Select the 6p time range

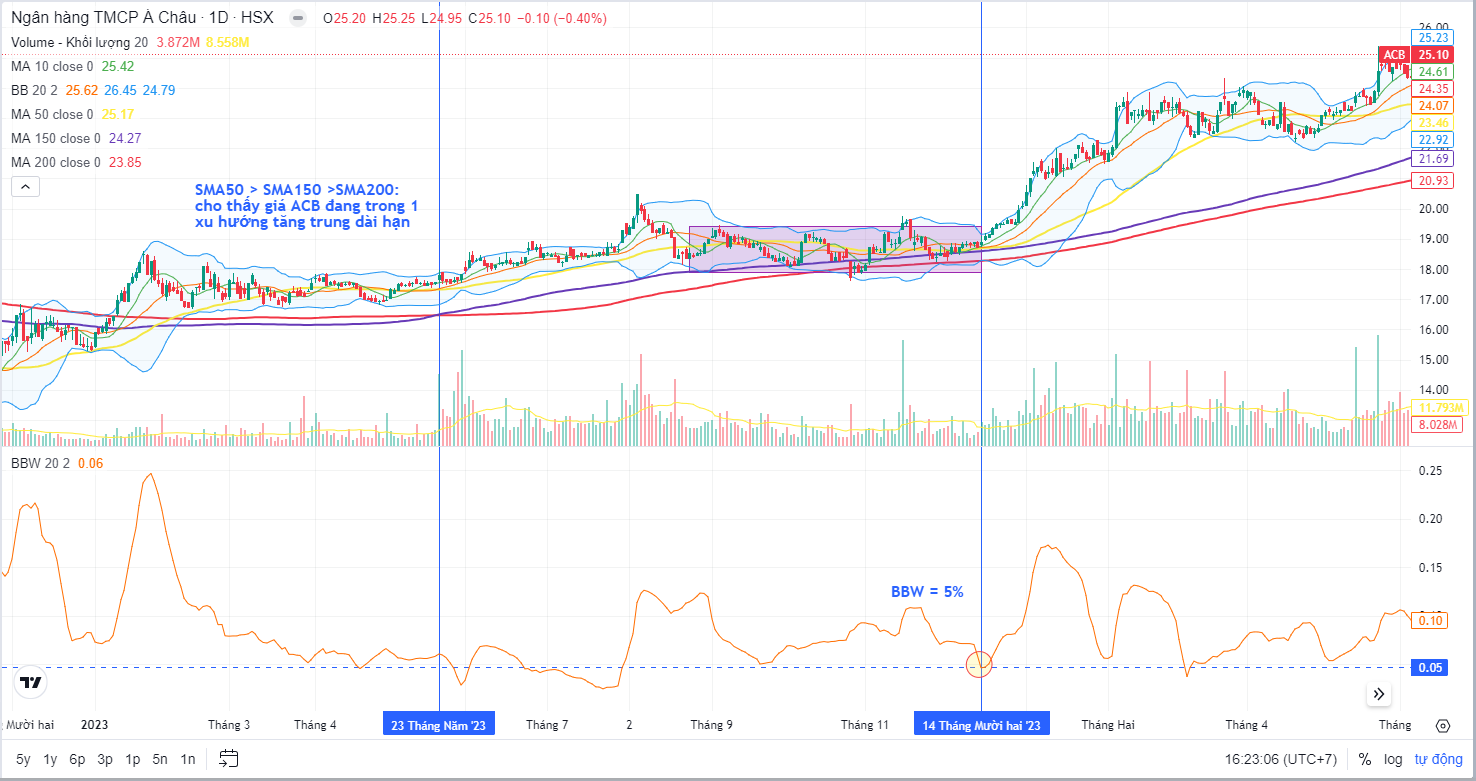coord(77,759)
